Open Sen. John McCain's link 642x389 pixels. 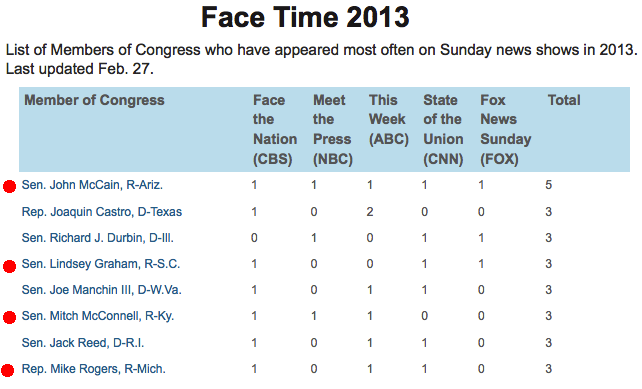tap(92, 185)
